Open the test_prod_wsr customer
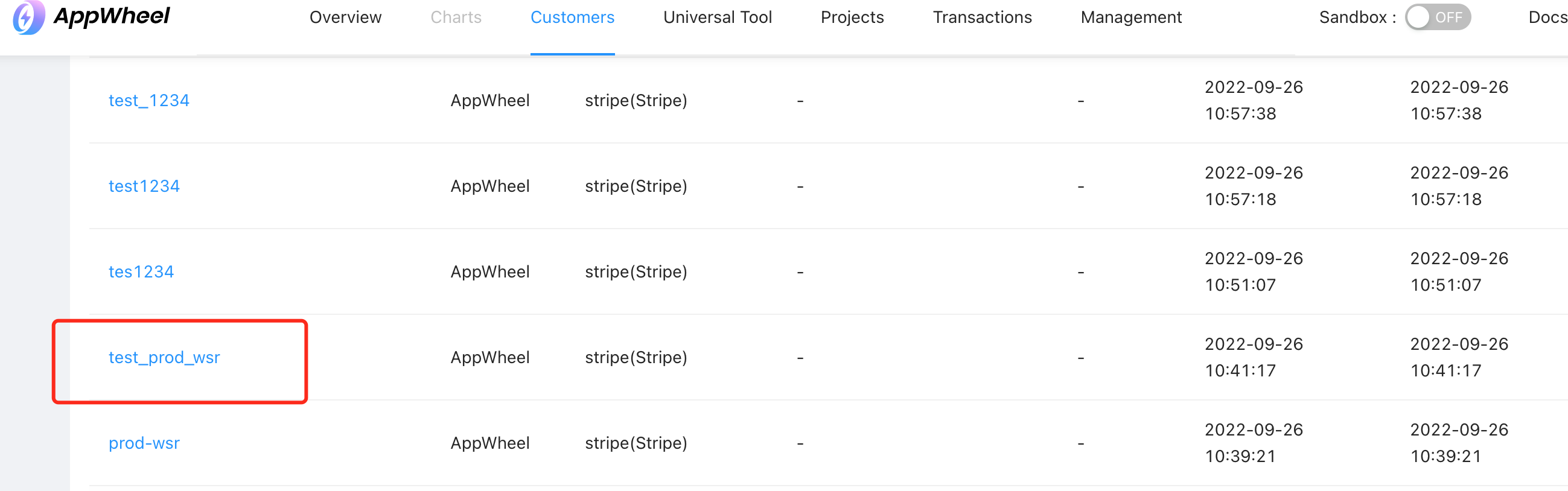The width and height of the screenshot is (1568, 491). [164, 358]
